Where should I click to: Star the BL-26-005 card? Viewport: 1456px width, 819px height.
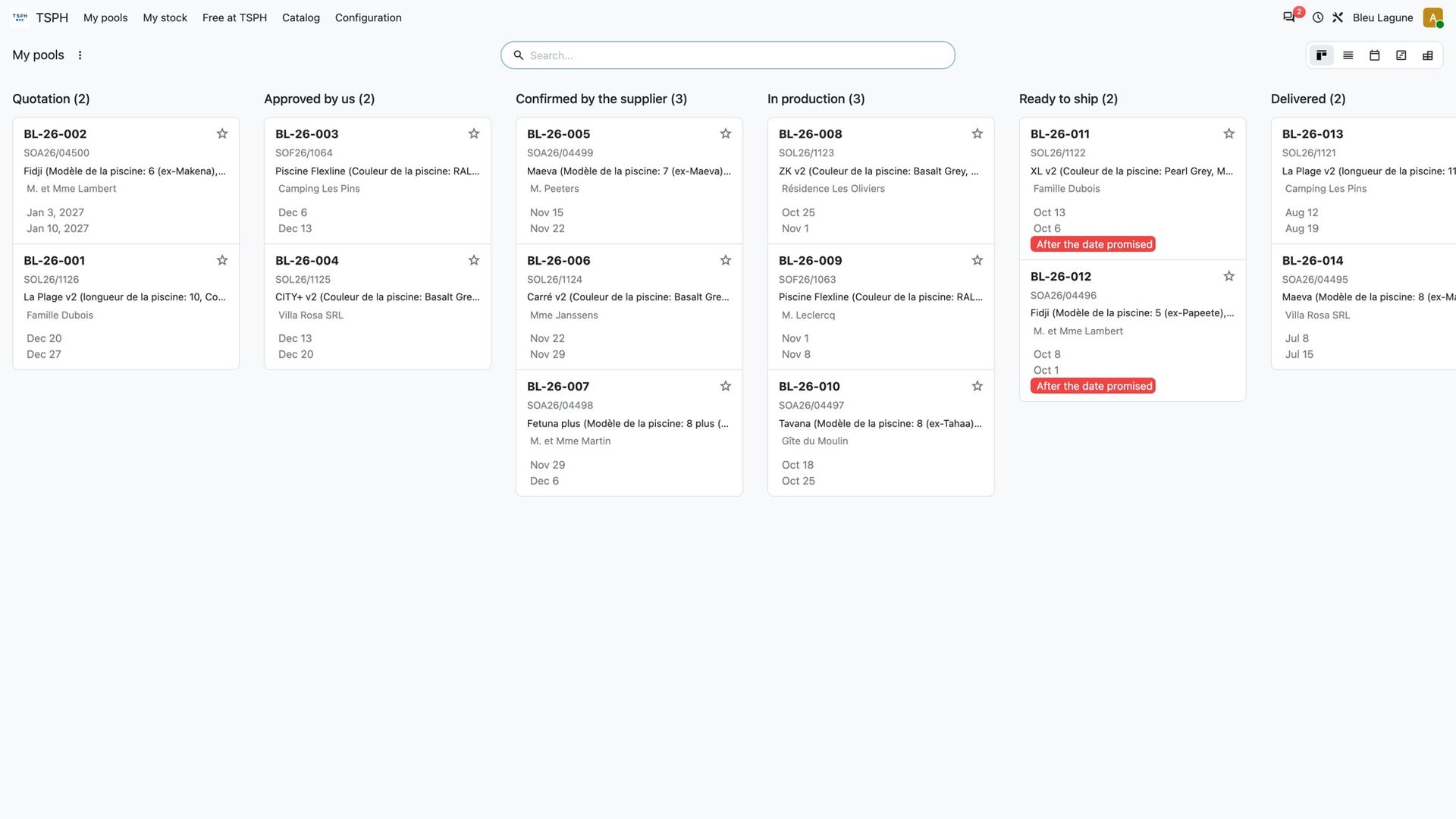point(726,133)
